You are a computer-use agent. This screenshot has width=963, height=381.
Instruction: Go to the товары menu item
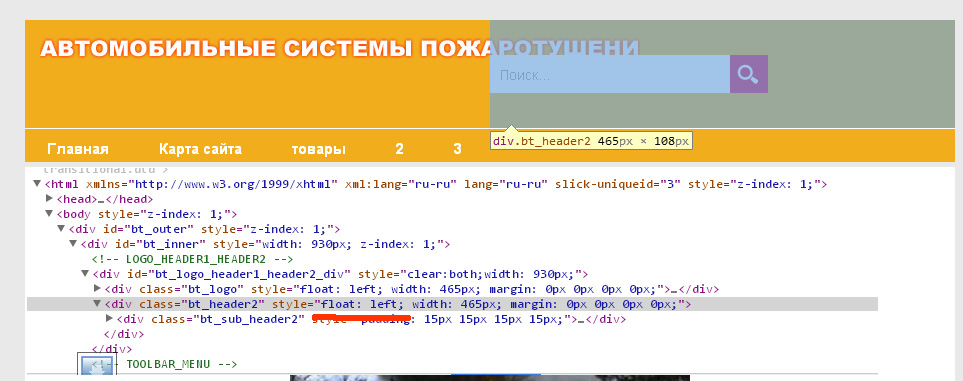[318, 149]
